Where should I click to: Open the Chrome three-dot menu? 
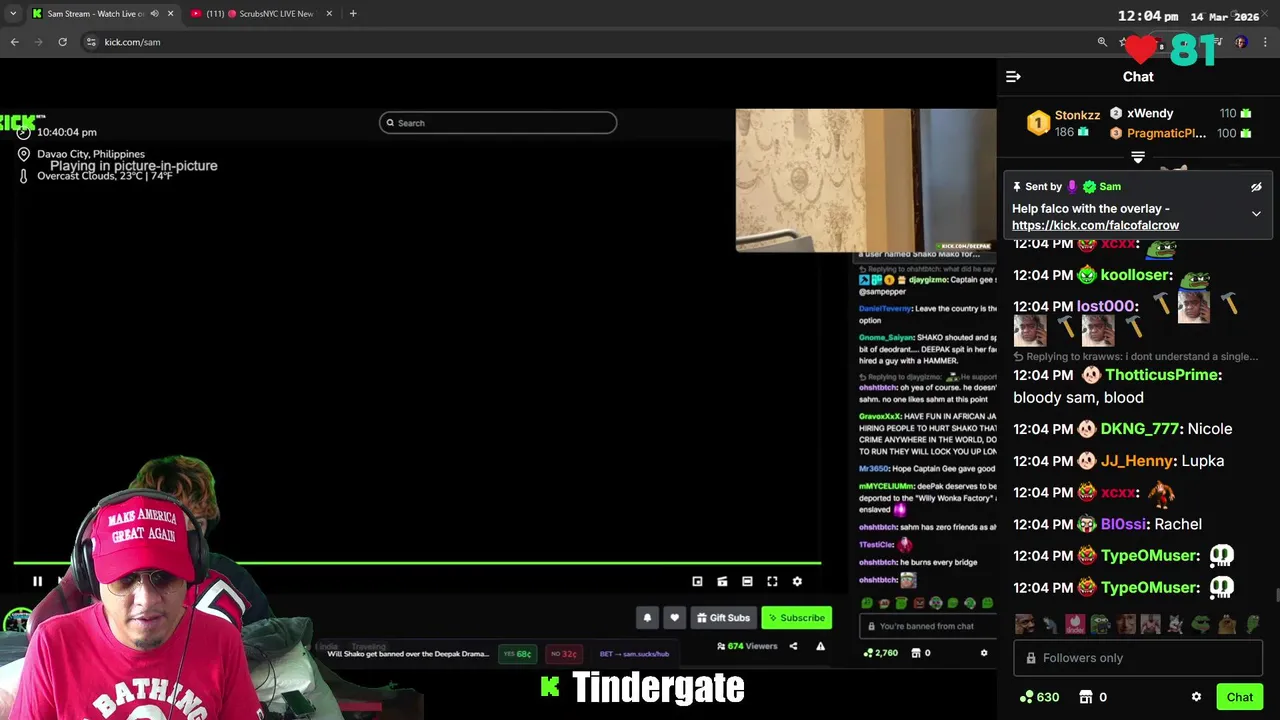point(1266,42)
